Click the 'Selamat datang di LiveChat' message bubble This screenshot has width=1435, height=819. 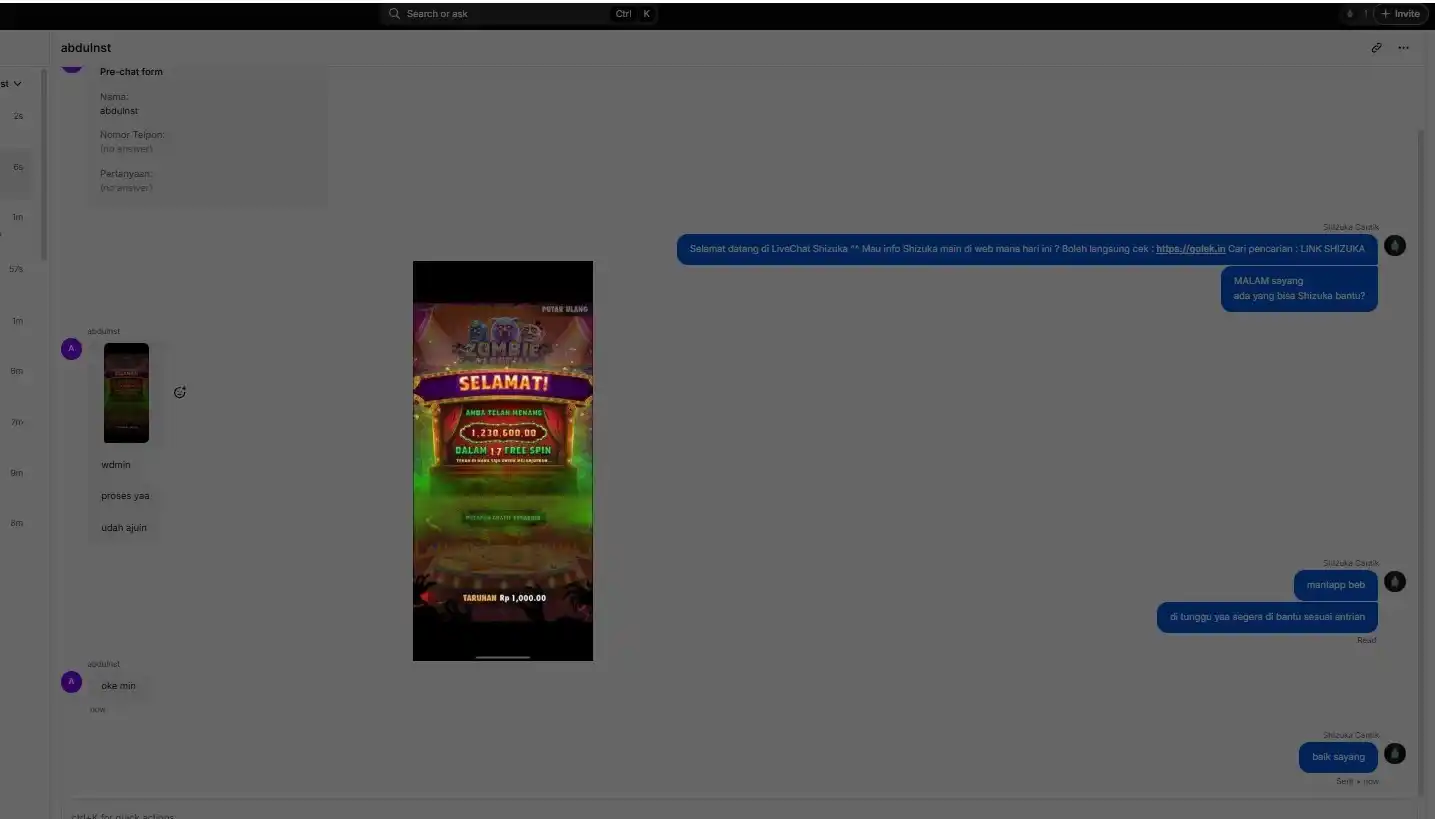click(x=1027, y=249)
